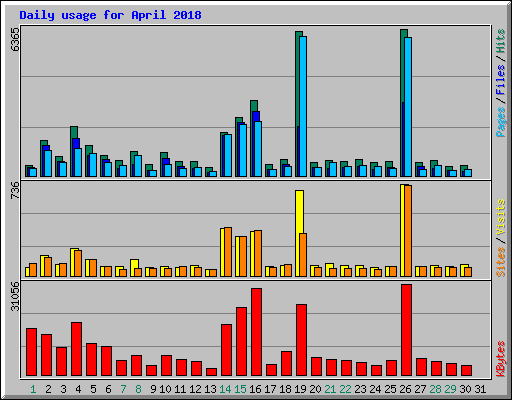512x400 pixels.
Task: Click the orange sites bar for day 26
Action: point(408,231)
